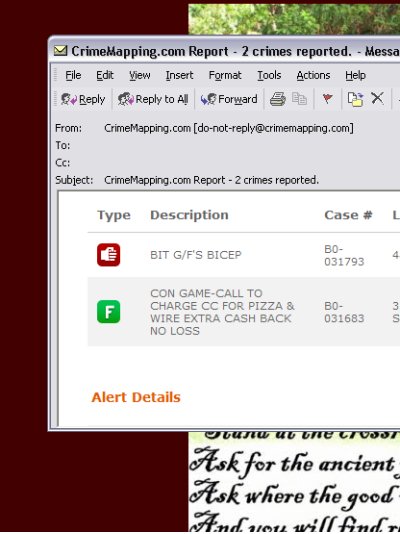Image resolution: width=400 pixels, height=534 pixels.
Task: Click the Cc: field label
Action: click(x=63, y=163)
